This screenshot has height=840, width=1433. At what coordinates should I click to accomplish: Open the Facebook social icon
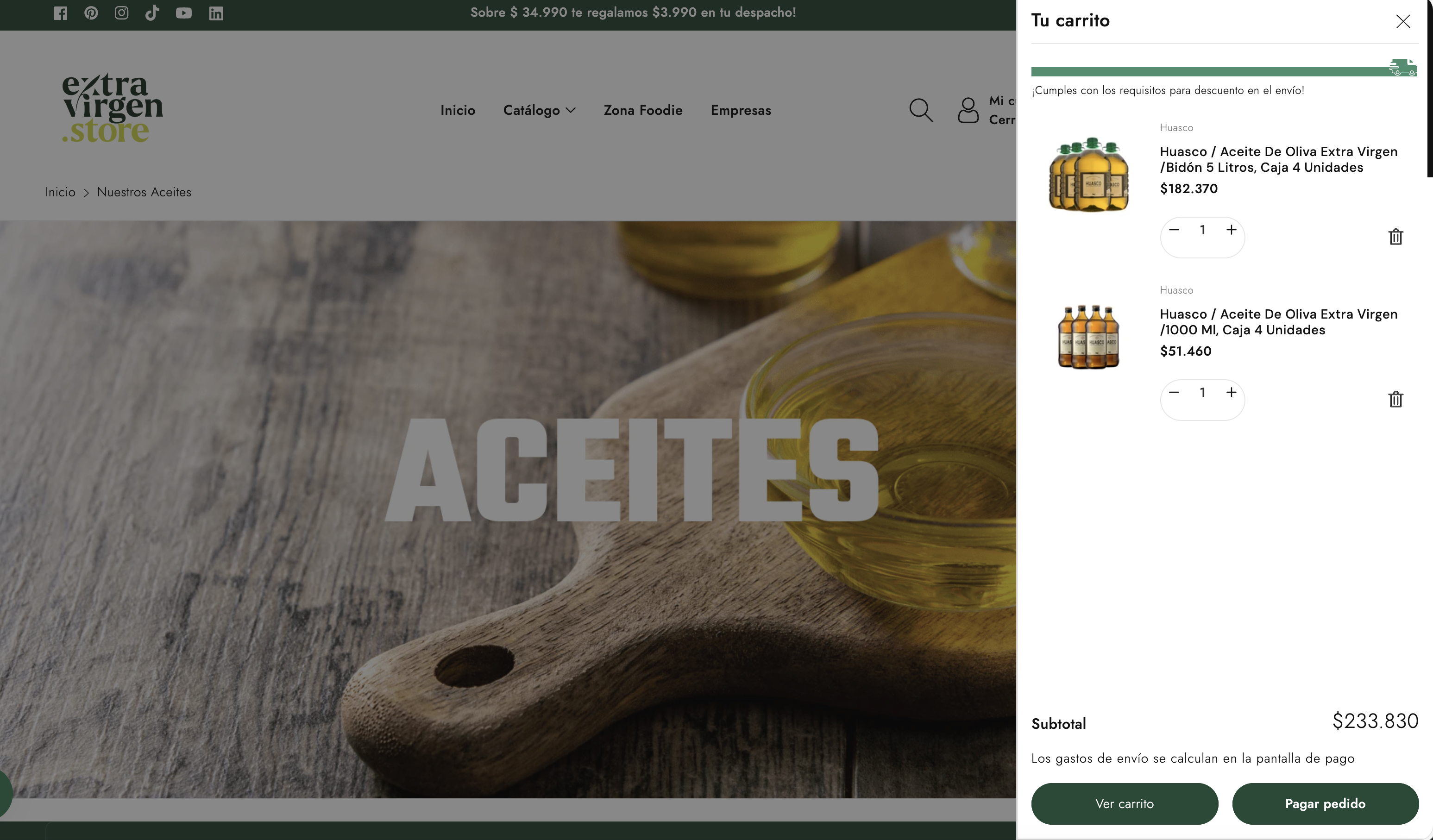[x=60, y=13]
